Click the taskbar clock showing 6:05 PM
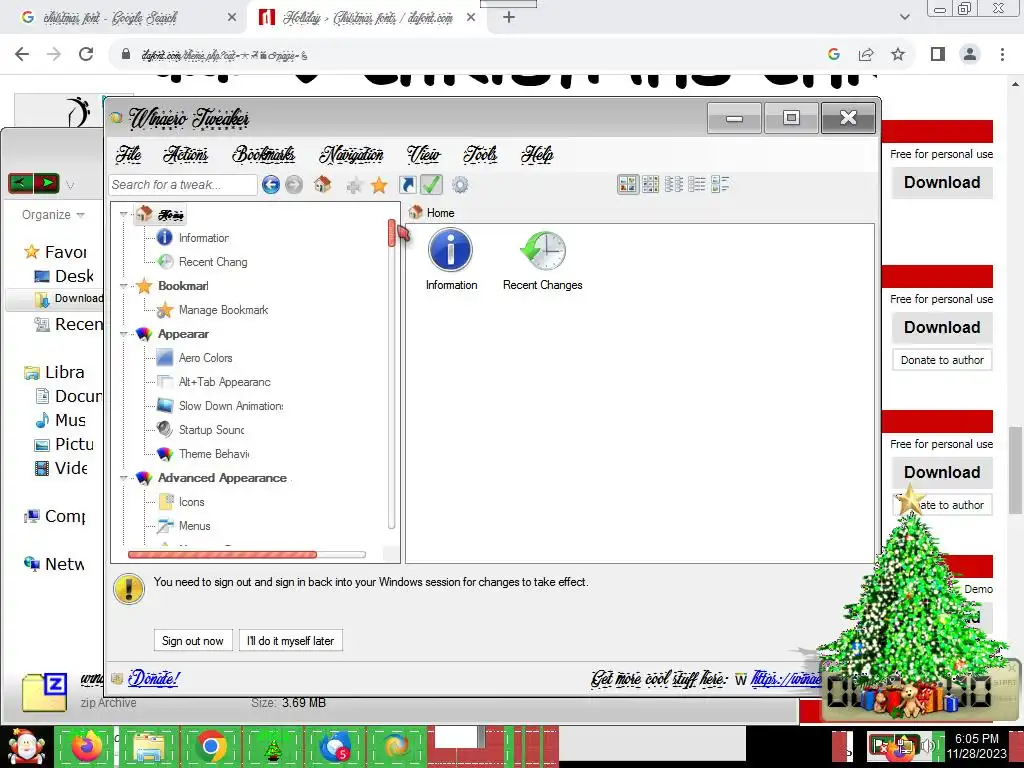 976,746
